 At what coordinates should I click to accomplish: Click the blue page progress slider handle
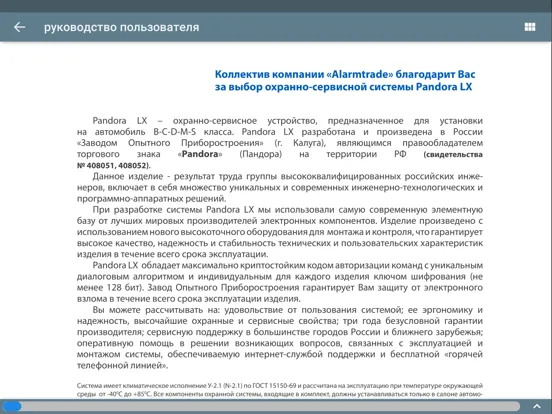click(12, 407)
